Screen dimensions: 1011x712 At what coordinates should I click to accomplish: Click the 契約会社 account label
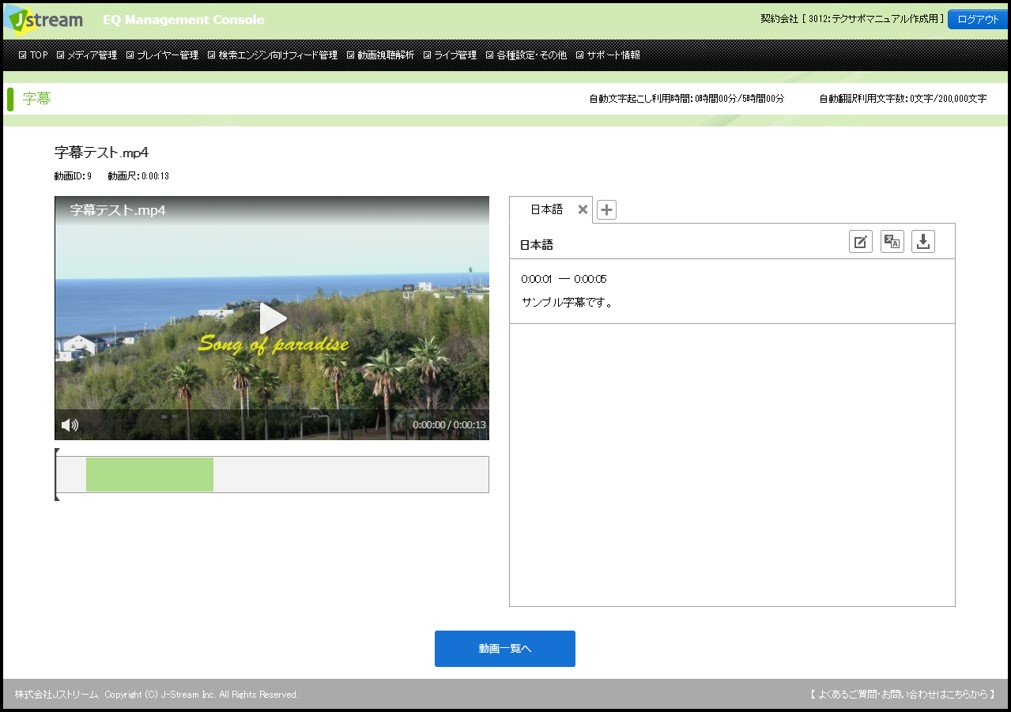pyautogui.click(x=852, y=19)
